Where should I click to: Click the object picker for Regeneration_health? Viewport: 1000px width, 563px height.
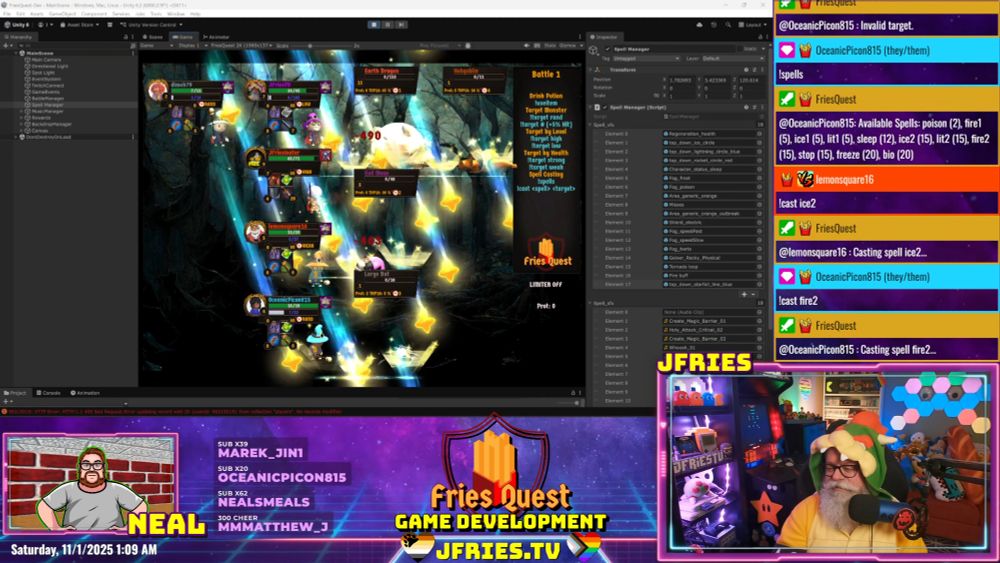[760, 134]
